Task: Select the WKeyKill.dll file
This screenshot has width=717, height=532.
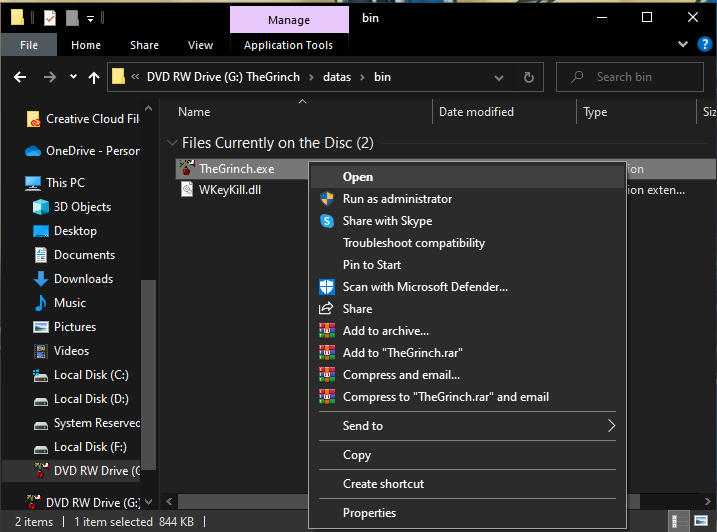Action: pos(230,190)
